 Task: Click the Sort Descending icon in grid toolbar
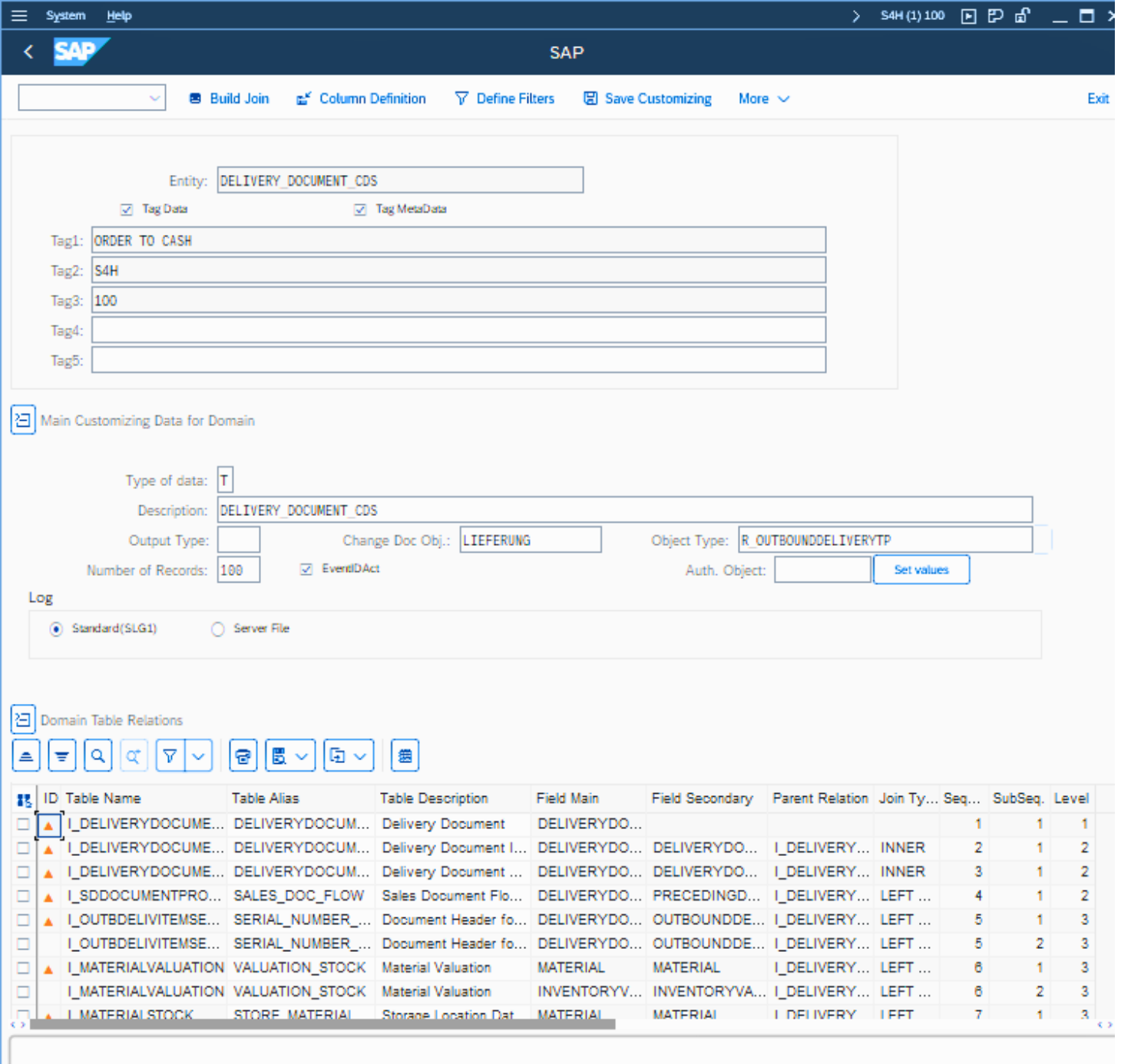coord(62,756)
